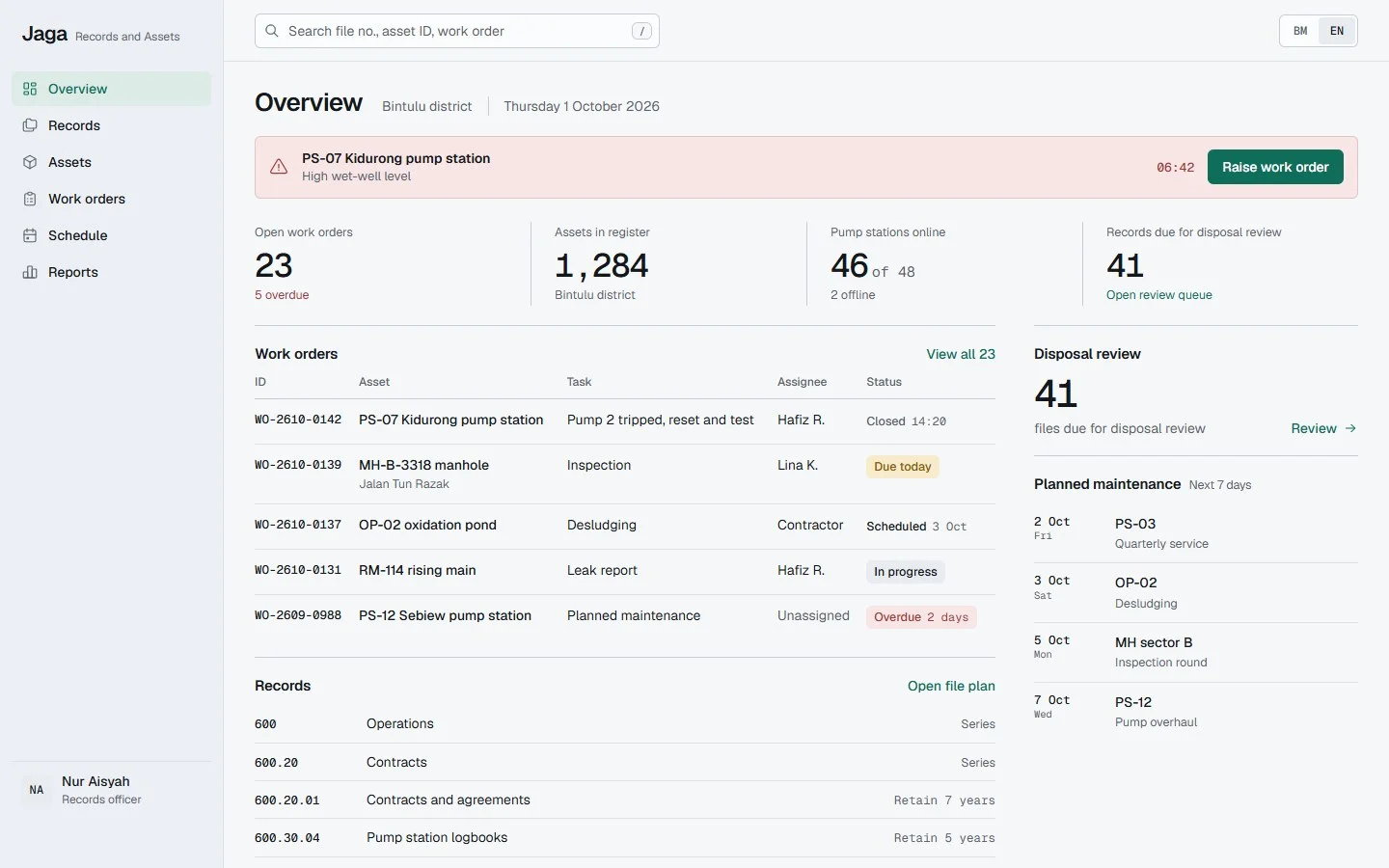Viewport: 1389px width, 868px height.
Task: Select work order WO-2610-0142
Action: point(625,420)
